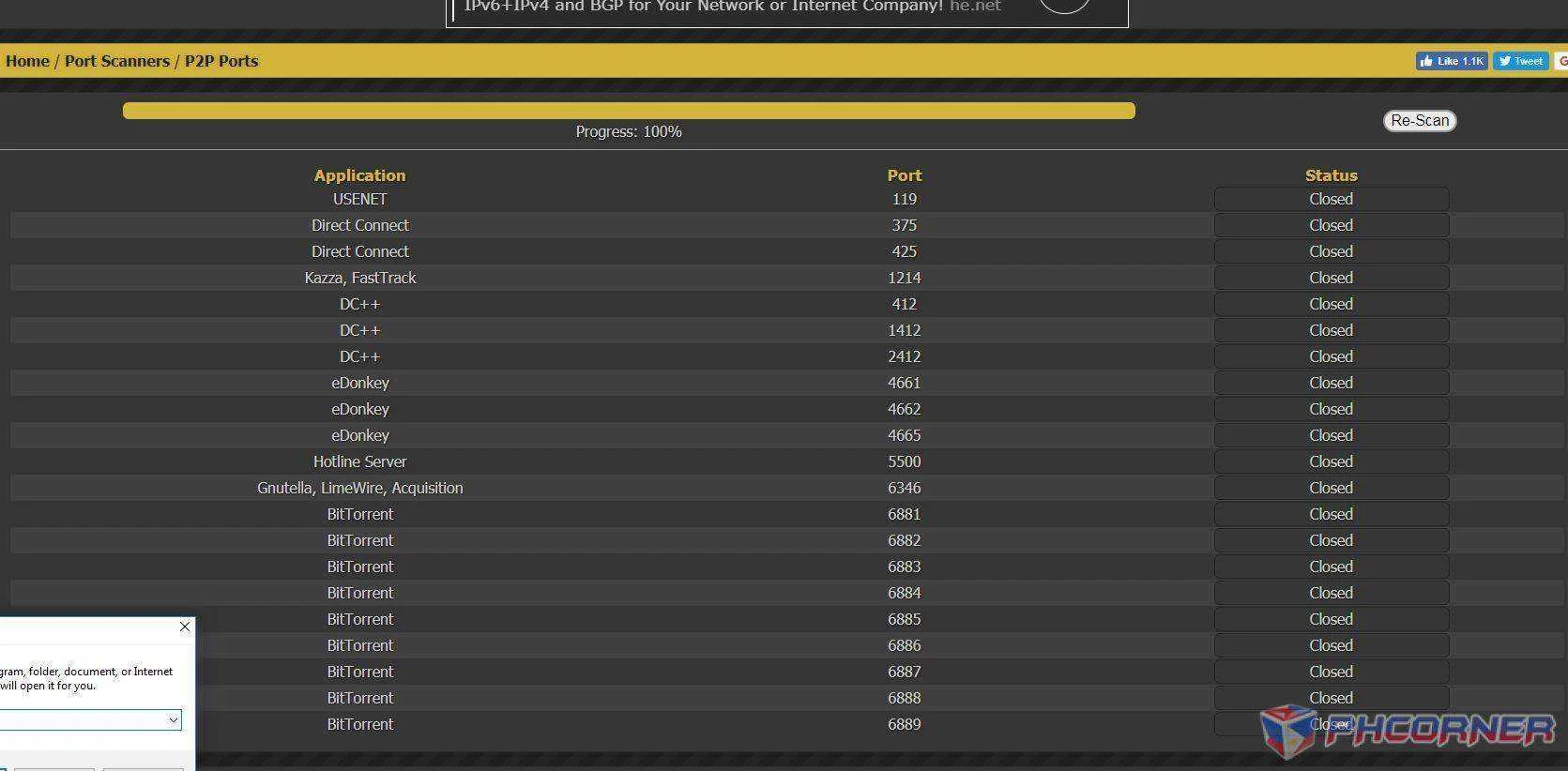1568x771 pixels.
Task: Open the Home breadcrumb link
Action: (27, 61)
